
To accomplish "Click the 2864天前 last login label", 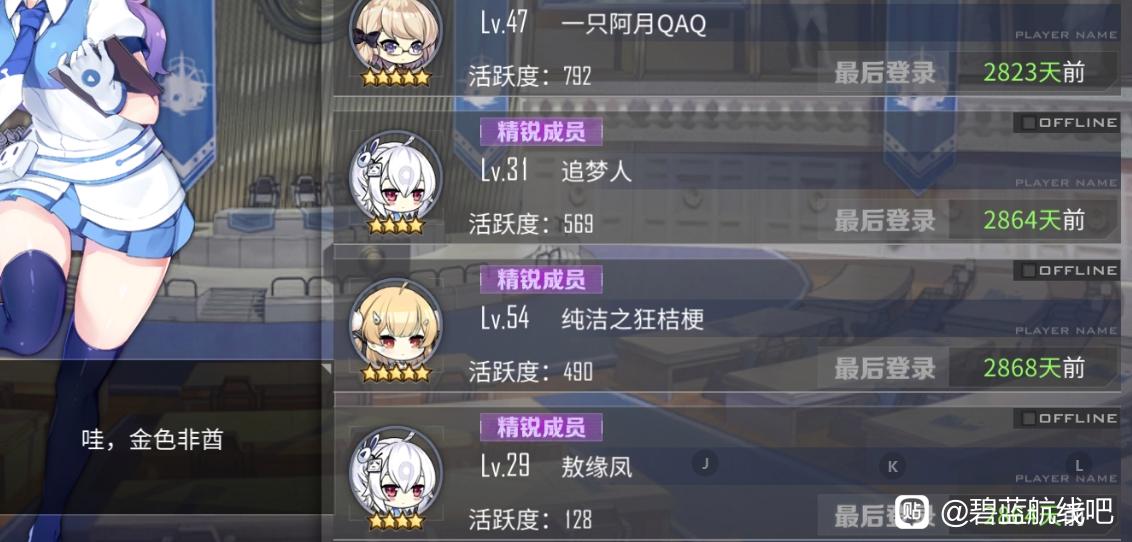I will click(1034, 220).
